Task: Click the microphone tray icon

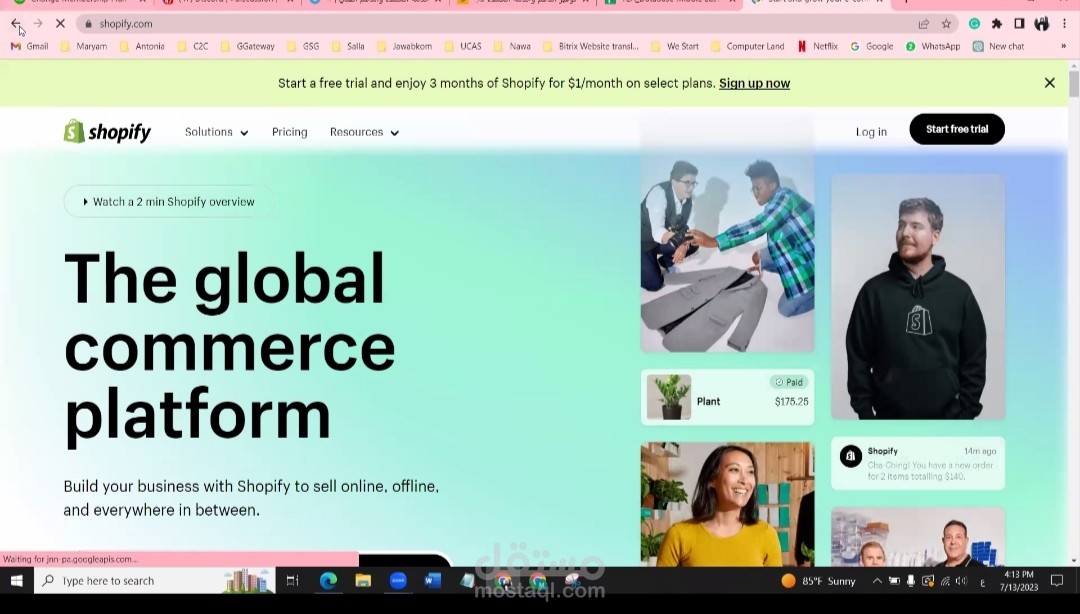Action: pyautogui.click(x=911, y=581)
